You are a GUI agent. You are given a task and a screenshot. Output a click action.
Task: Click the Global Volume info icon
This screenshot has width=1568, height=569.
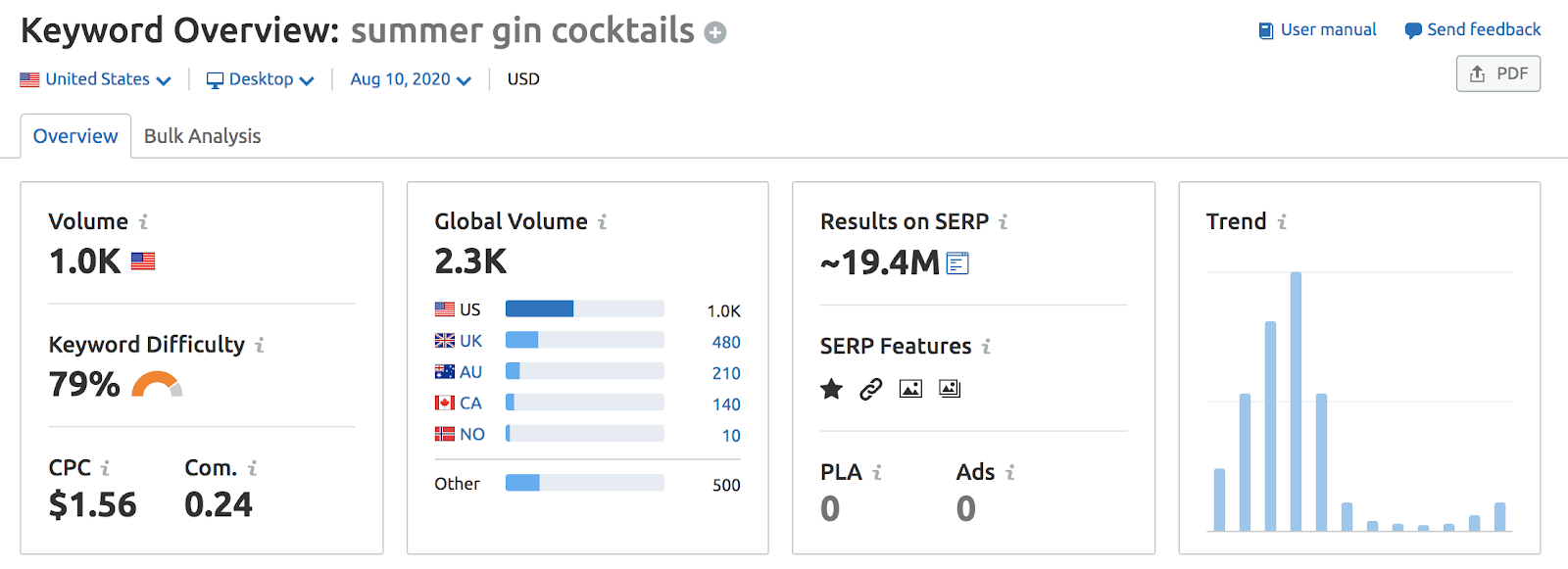tap(603, 222)
